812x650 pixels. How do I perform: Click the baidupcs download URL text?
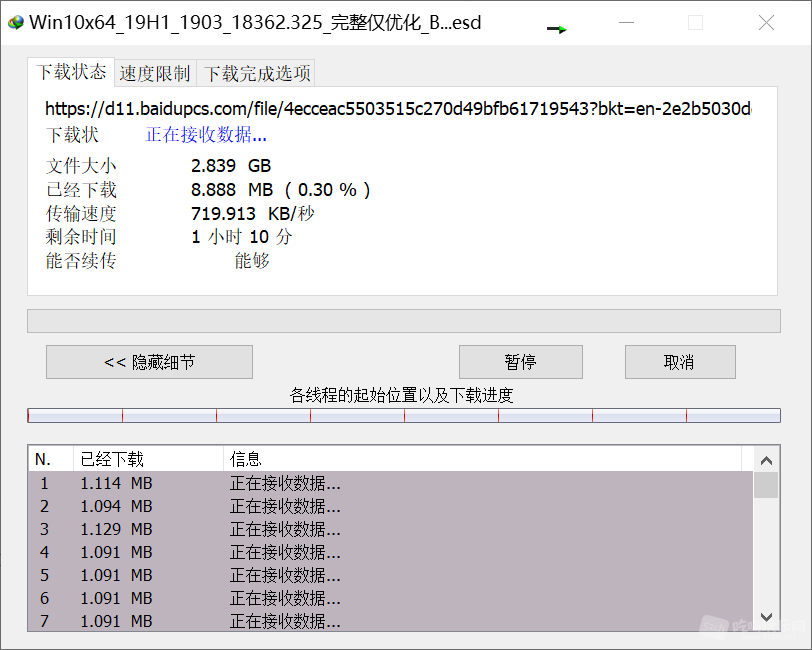pyautogui.click(x=398, y=109)
